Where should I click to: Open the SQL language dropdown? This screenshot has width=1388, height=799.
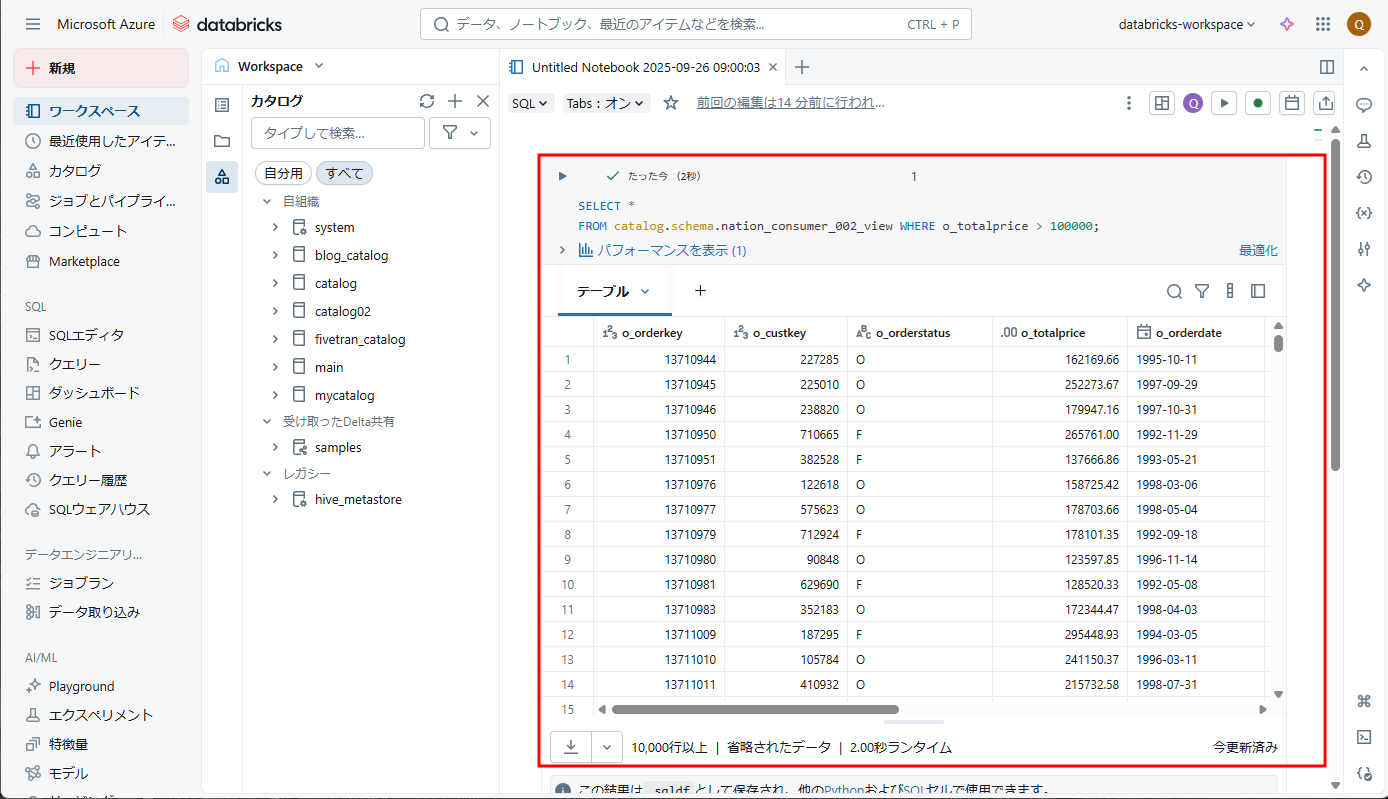[x=530, y=103]
